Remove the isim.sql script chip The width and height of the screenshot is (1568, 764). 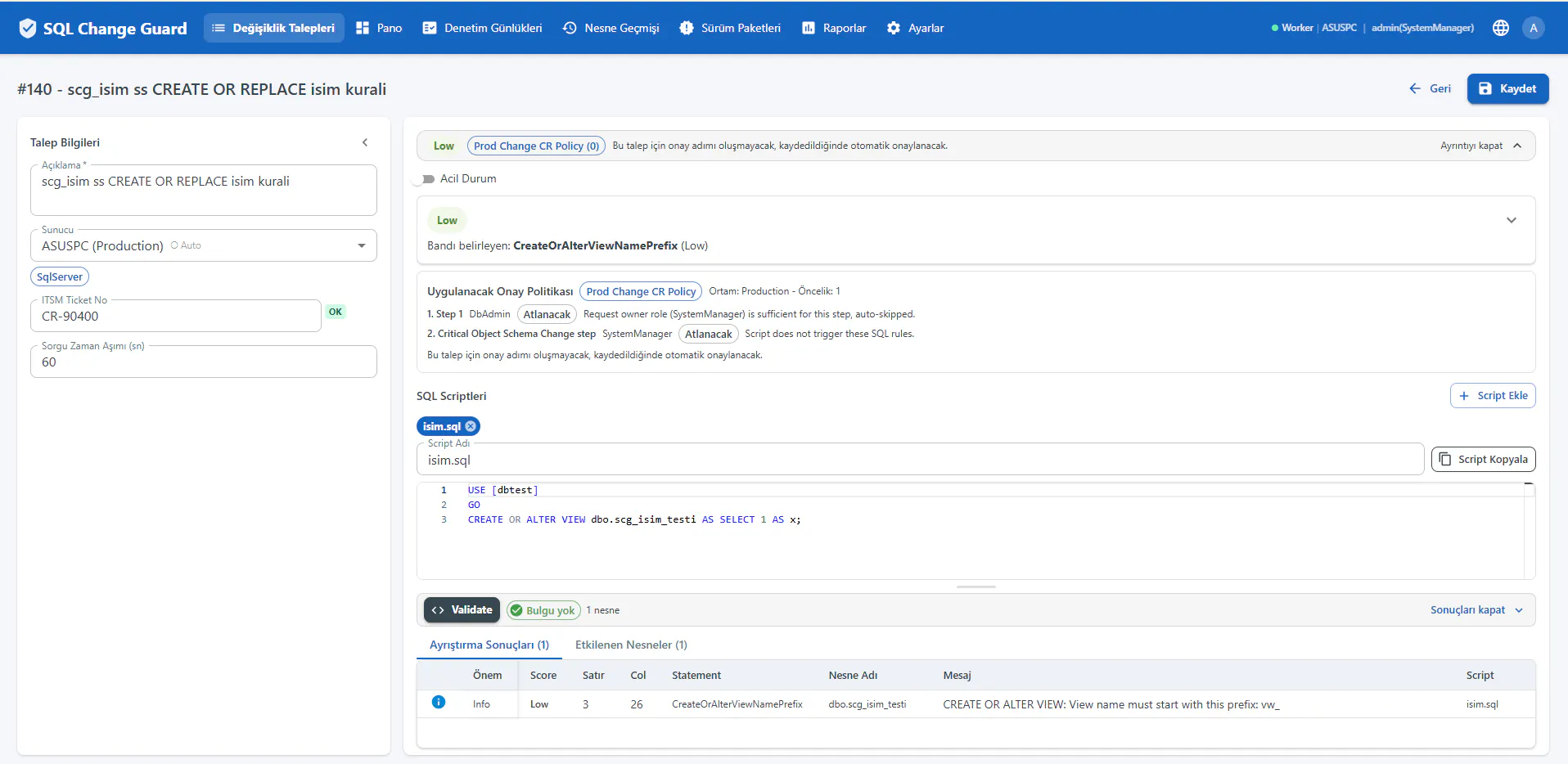[x=471, y=426]
